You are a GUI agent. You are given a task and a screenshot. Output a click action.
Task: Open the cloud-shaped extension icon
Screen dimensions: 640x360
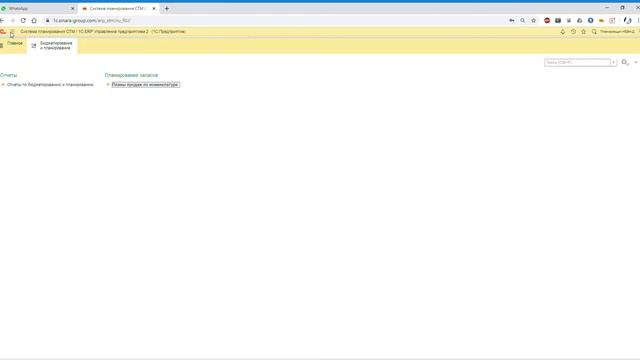coord(580,20)
